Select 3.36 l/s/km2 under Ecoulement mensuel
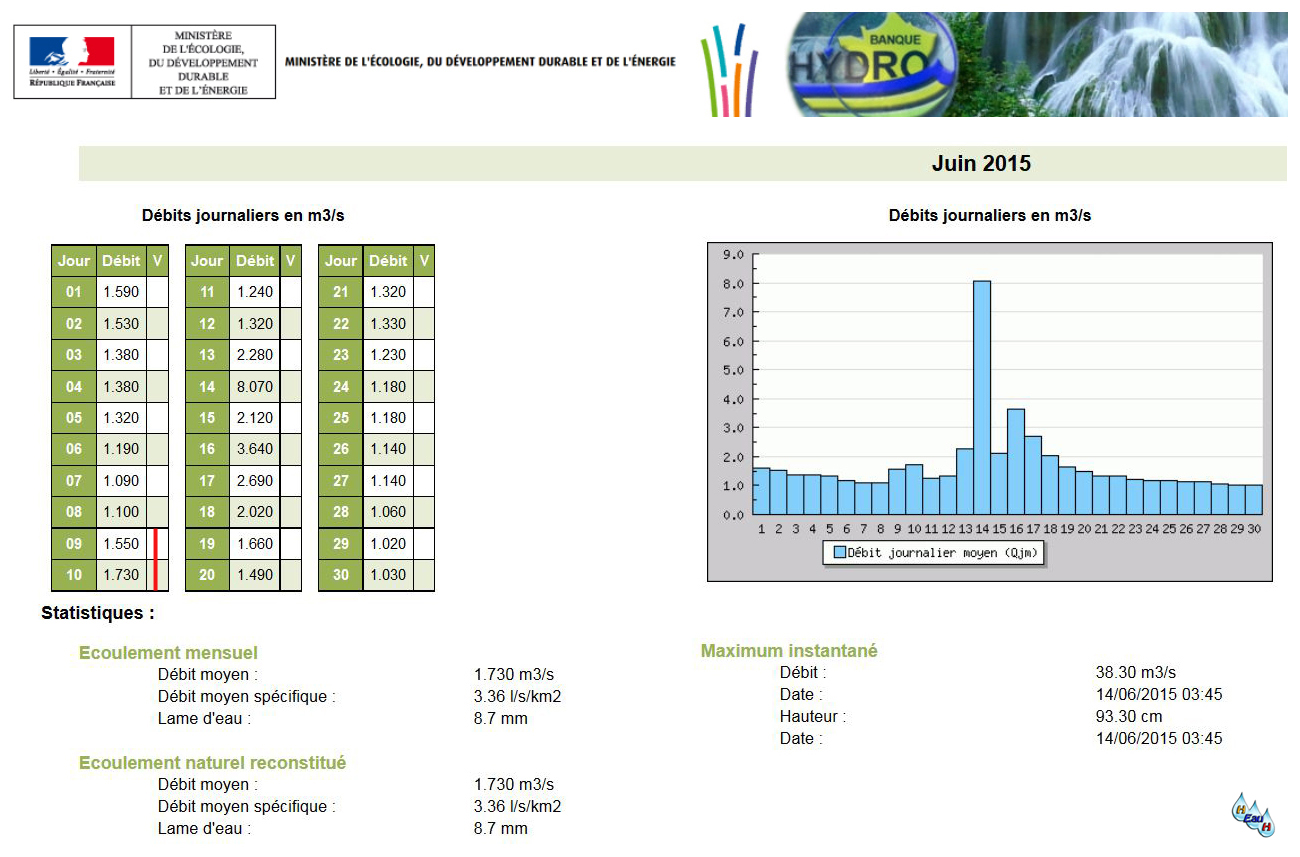1300x857 pixels. [x=518, y=697]
